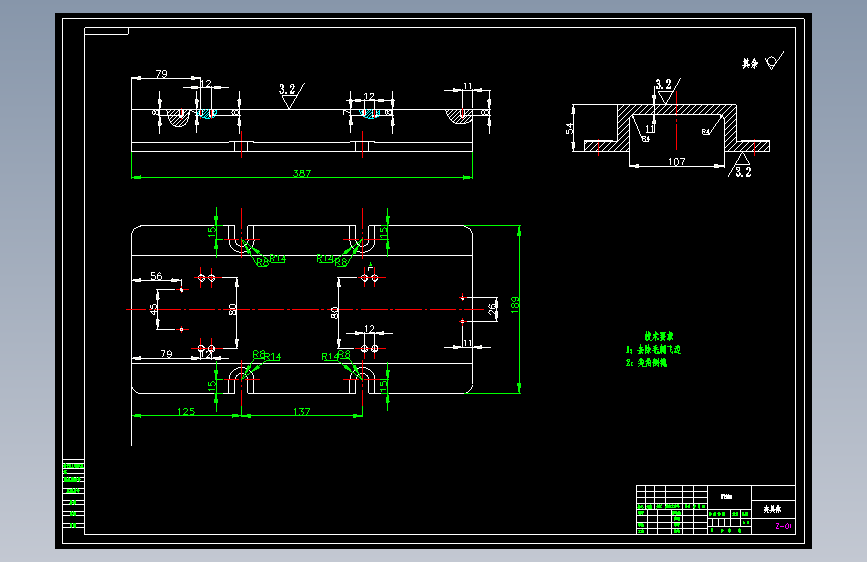This screenshot has height=562, width=867.
Task: Click the 技术要求 heading of the green notes
Action: [x=659, y=336]
